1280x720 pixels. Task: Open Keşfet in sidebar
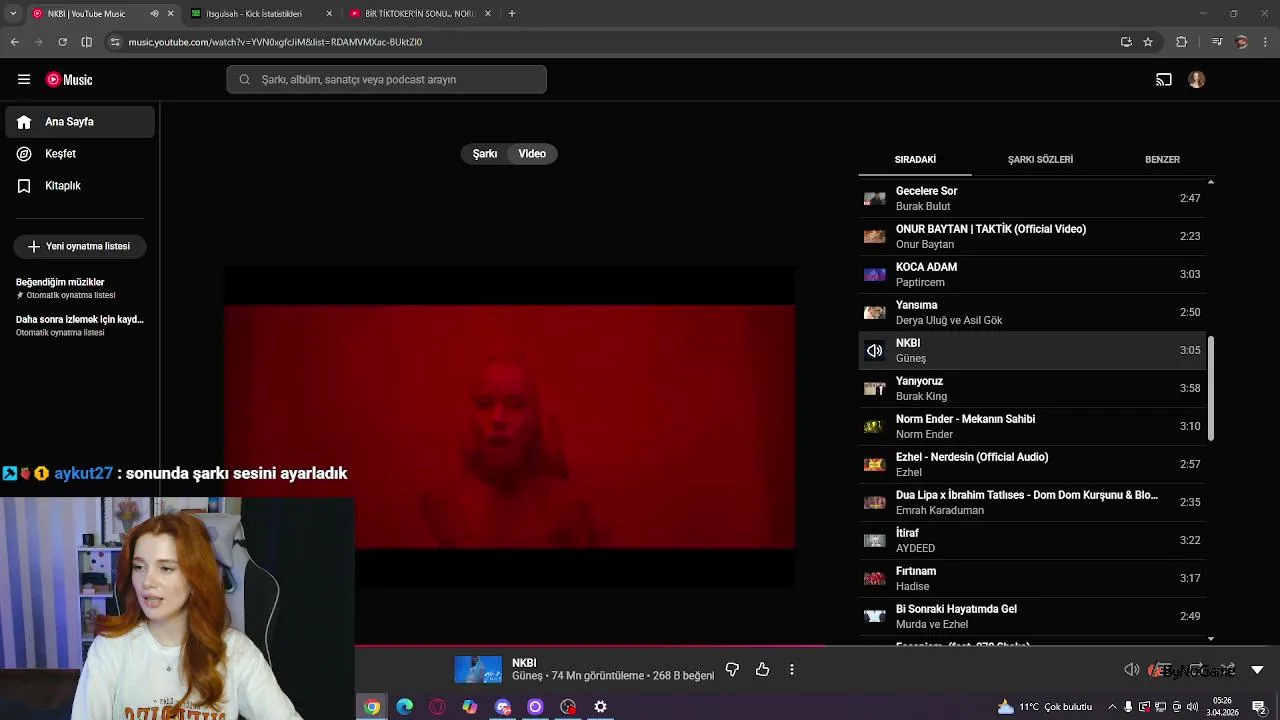point(80,154)
